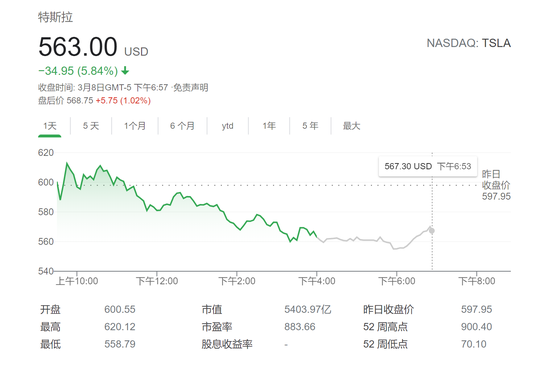Click the 下午12:00 time axis label

click(x=157, y=281)
